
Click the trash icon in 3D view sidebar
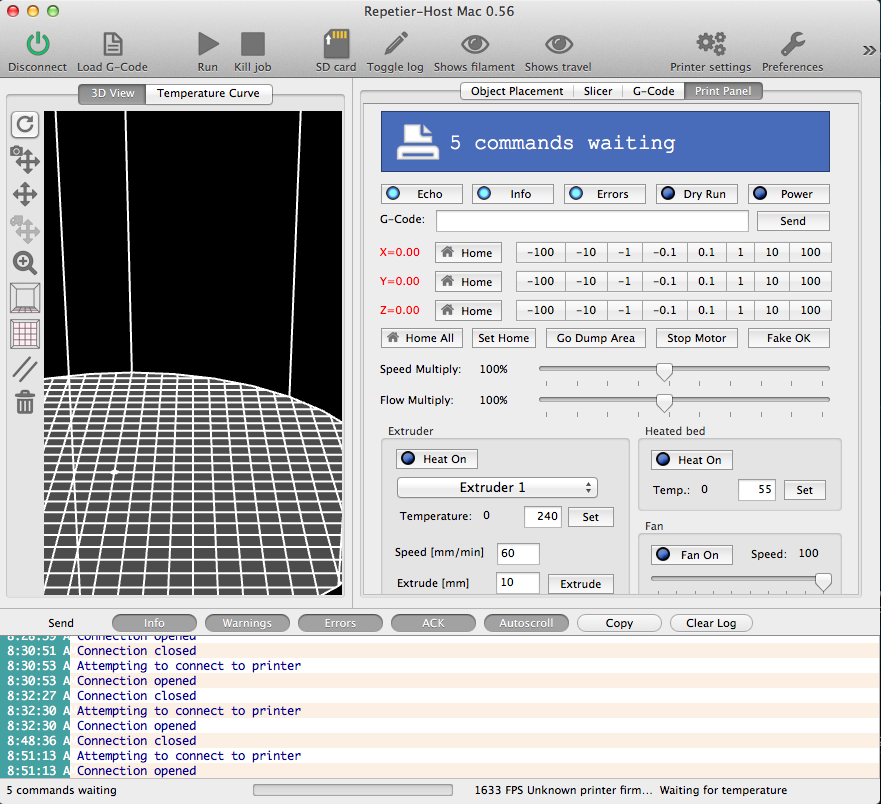[25, 403]
